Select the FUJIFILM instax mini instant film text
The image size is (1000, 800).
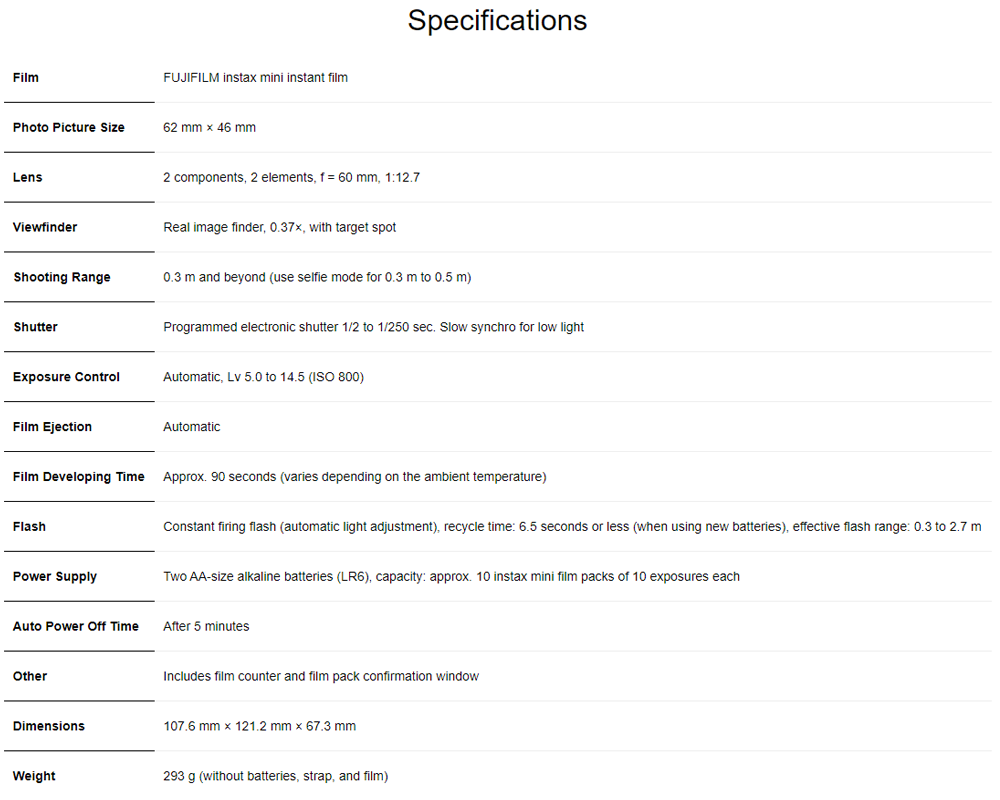(x=255, y=77)
